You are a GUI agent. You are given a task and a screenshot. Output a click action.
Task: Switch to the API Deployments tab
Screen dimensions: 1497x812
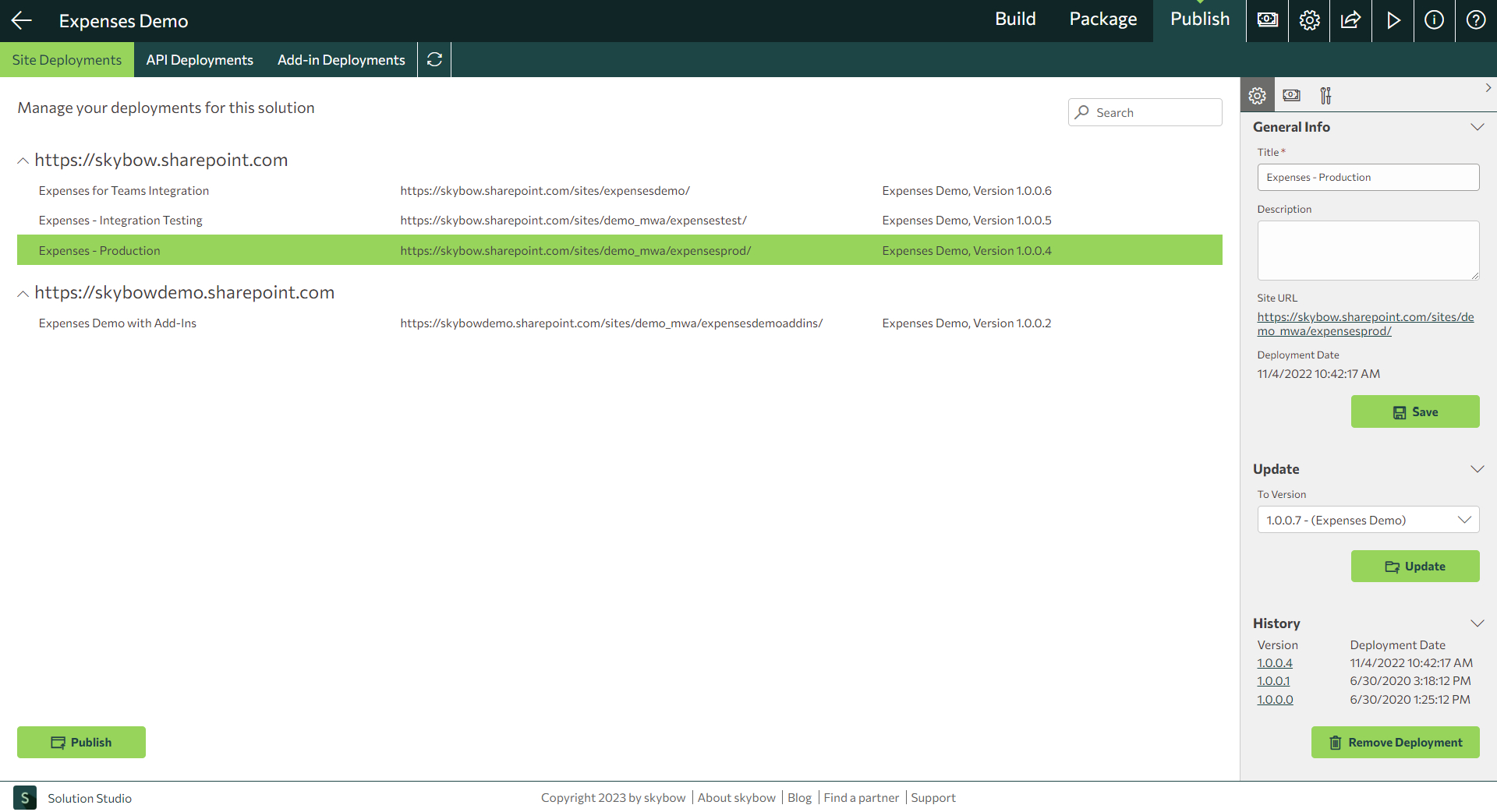click(199, 59)
